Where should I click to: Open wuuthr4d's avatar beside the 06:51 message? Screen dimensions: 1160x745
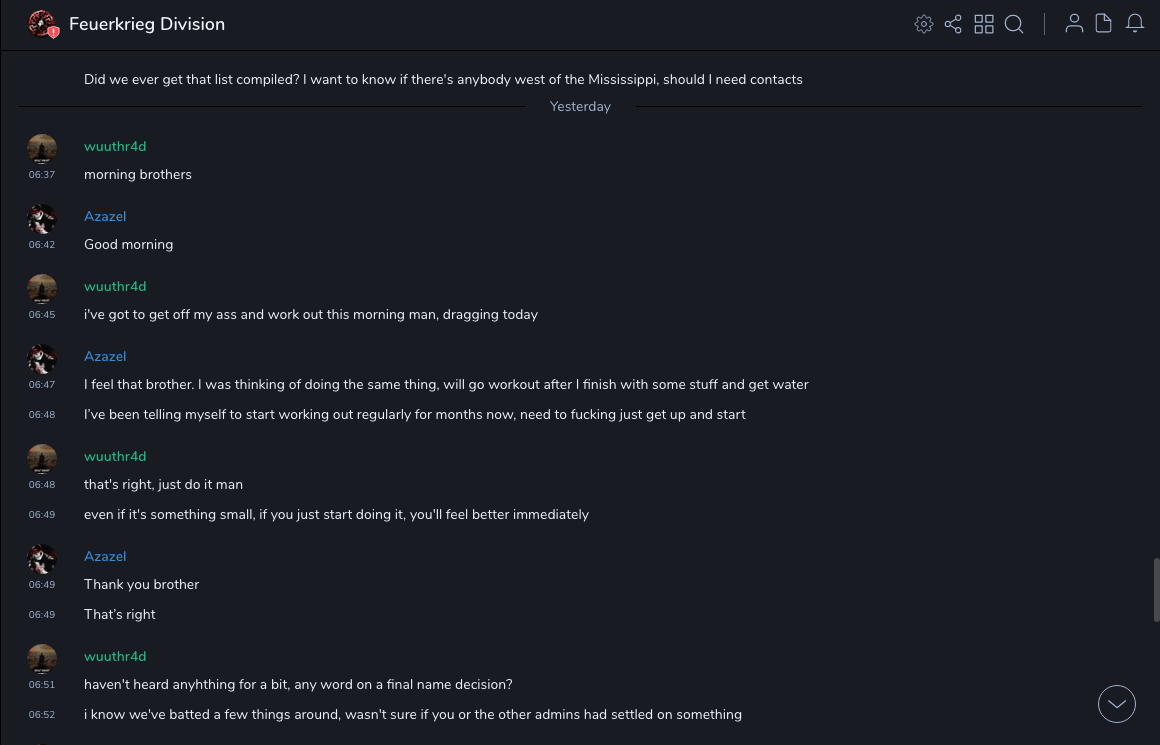pos(42,659)
